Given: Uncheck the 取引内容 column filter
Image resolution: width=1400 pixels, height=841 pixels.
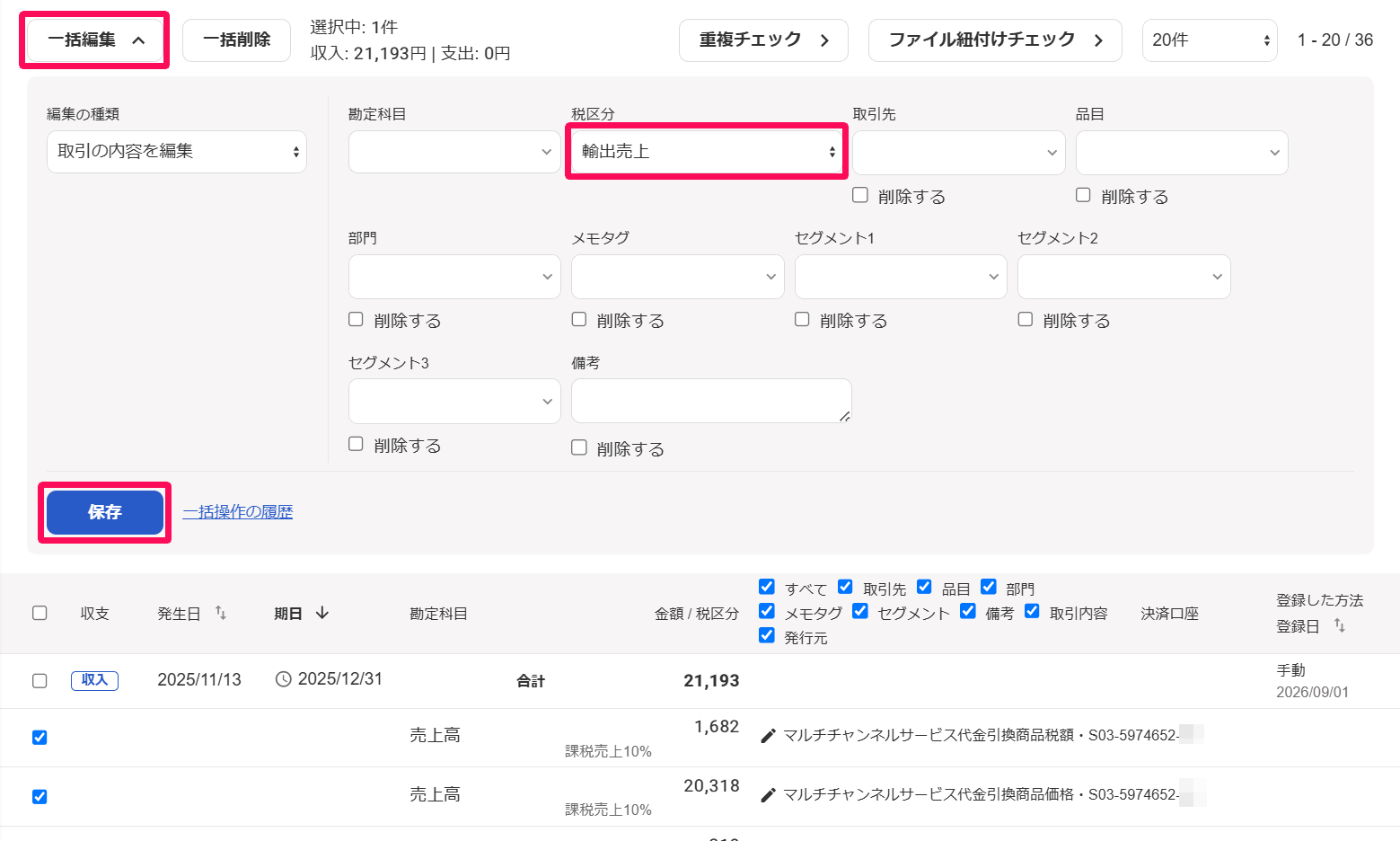Looking at the screenshot, I should (x=1032, y=611).
